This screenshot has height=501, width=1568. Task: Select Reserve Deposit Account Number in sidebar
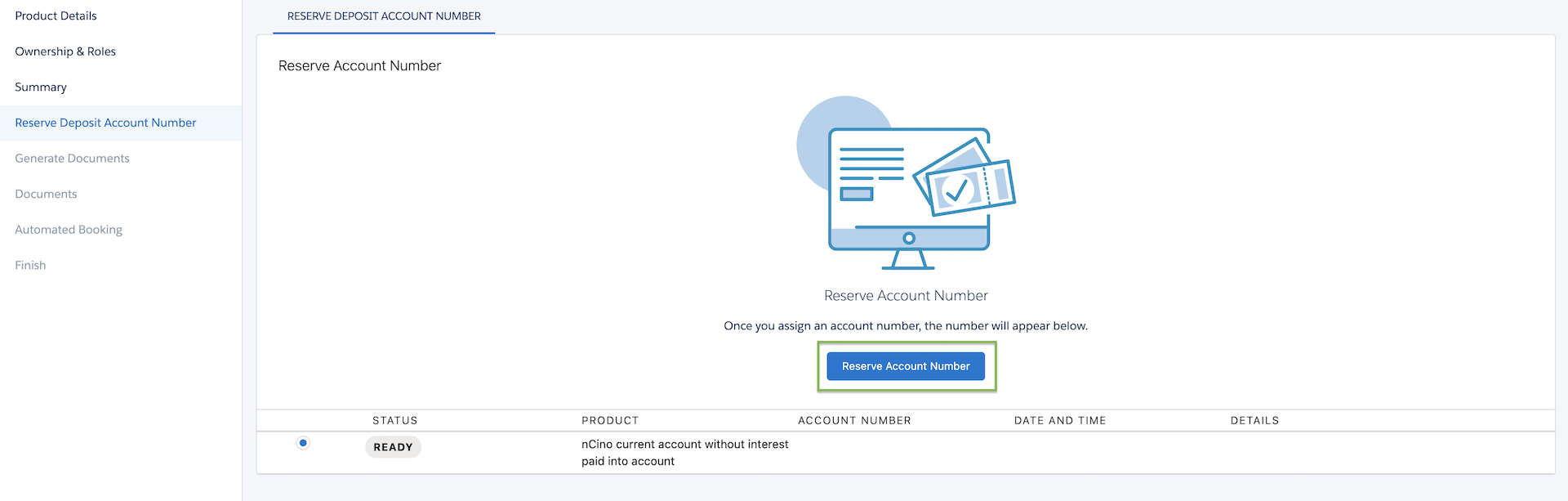tap(105, 123)
